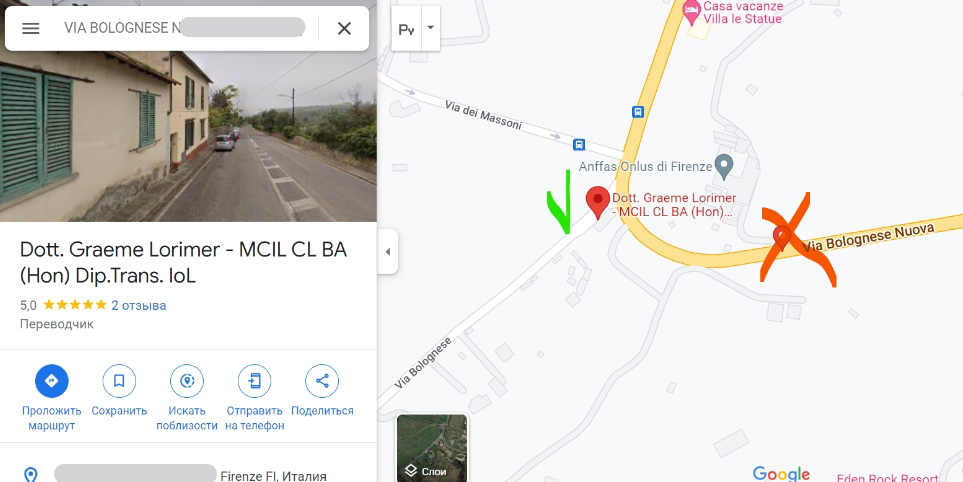Select the Dott. Graeme Lorimer red pin
Screen dimensions: 963x482
(598, 203)
